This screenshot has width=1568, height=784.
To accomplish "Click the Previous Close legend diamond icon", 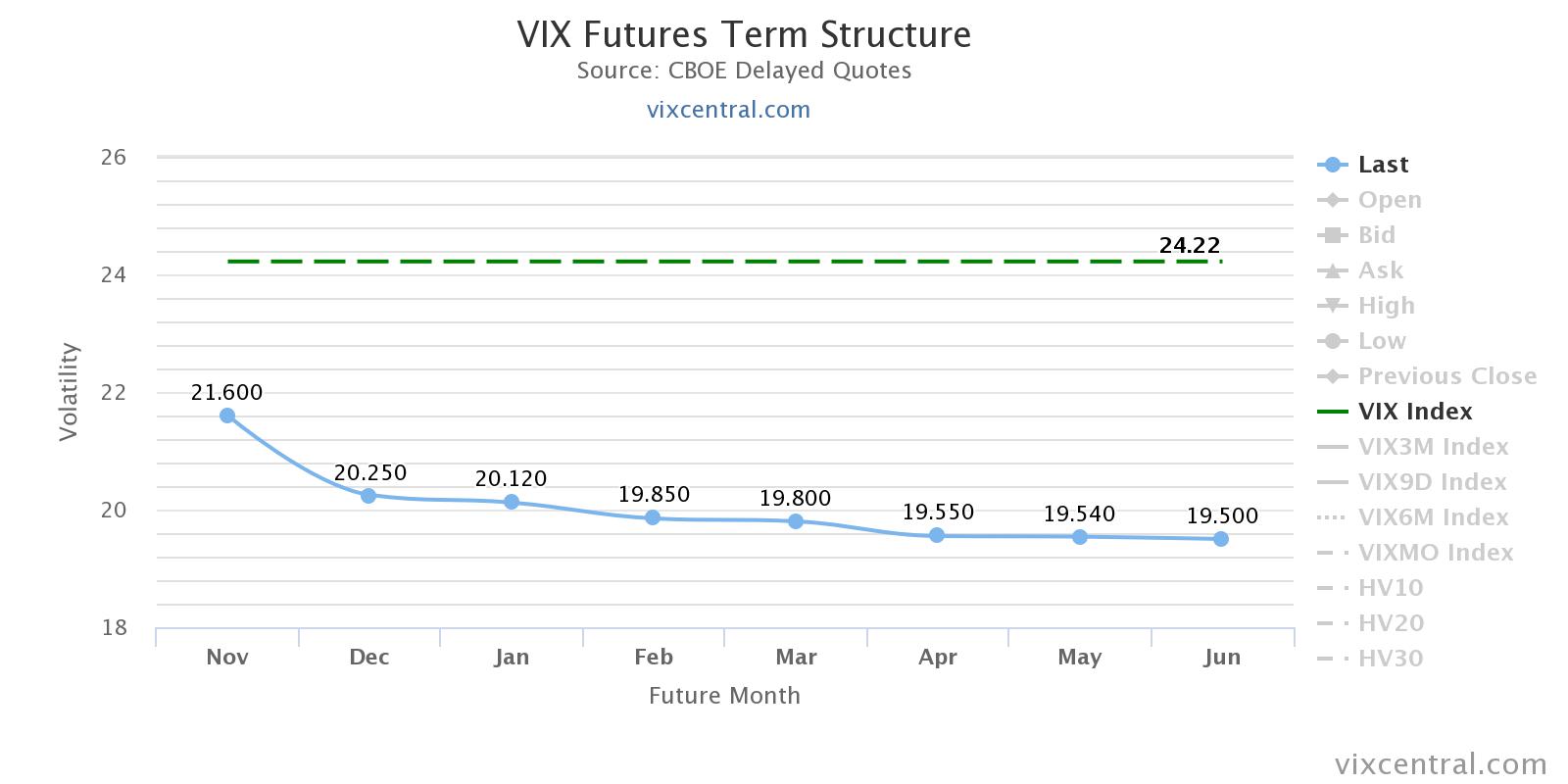I will 1332,376.
